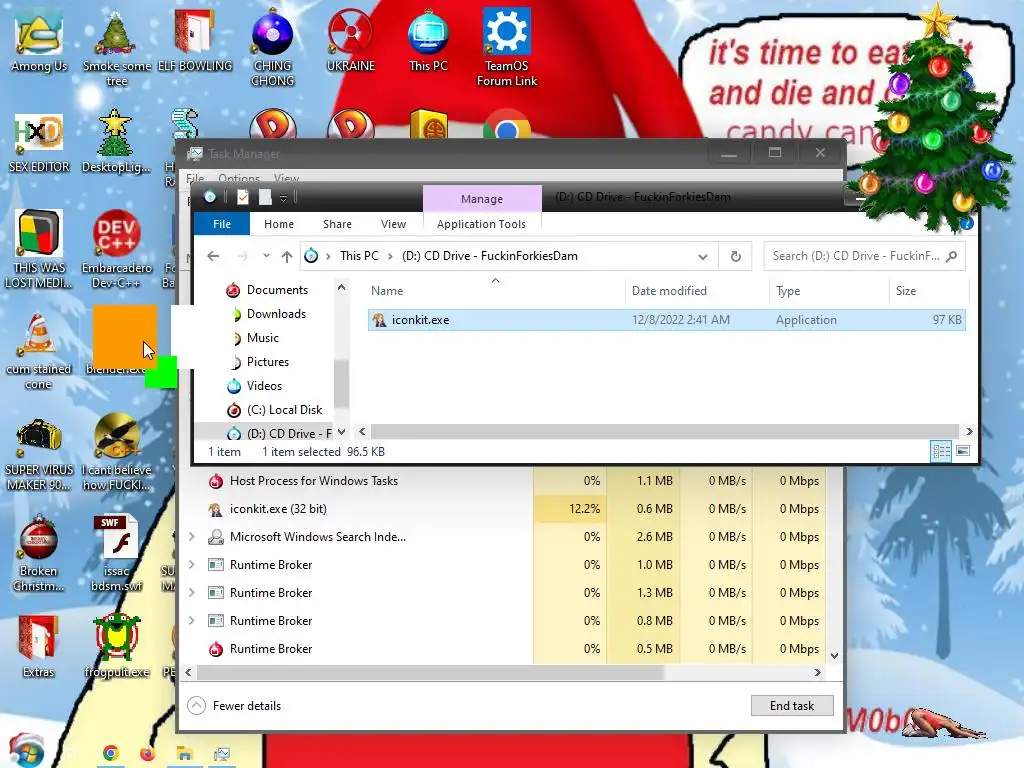Click the Manage contextual tab
Image resolution: width=1024 pixels, height=768 pixels.
pos(482,199)
